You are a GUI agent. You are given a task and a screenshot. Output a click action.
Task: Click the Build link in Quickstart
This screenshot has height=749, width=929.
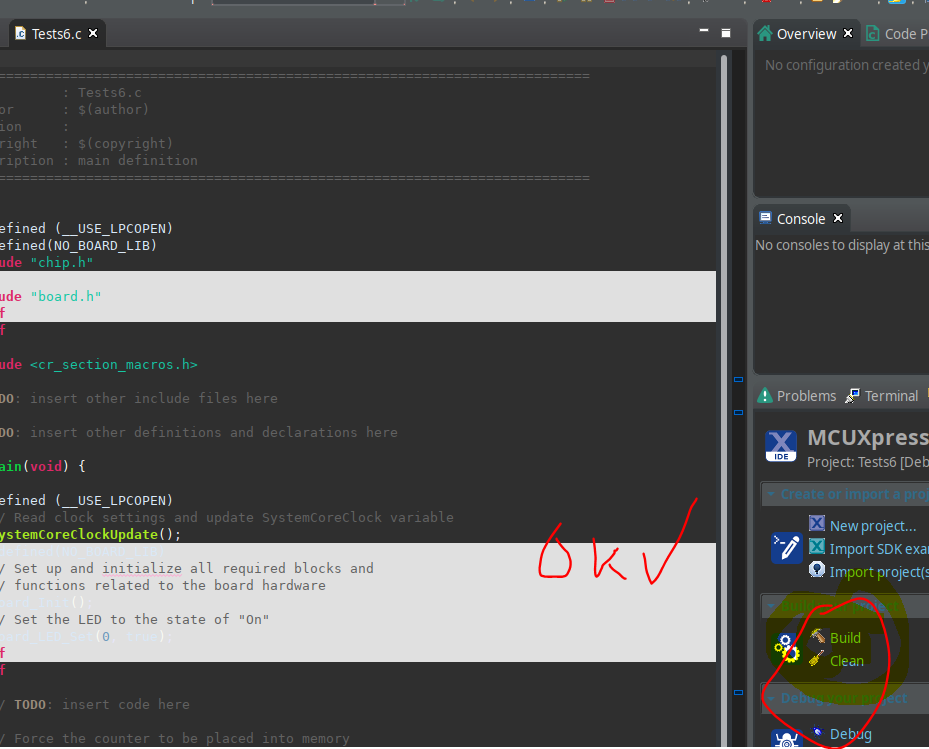click(x=845, y=638)
